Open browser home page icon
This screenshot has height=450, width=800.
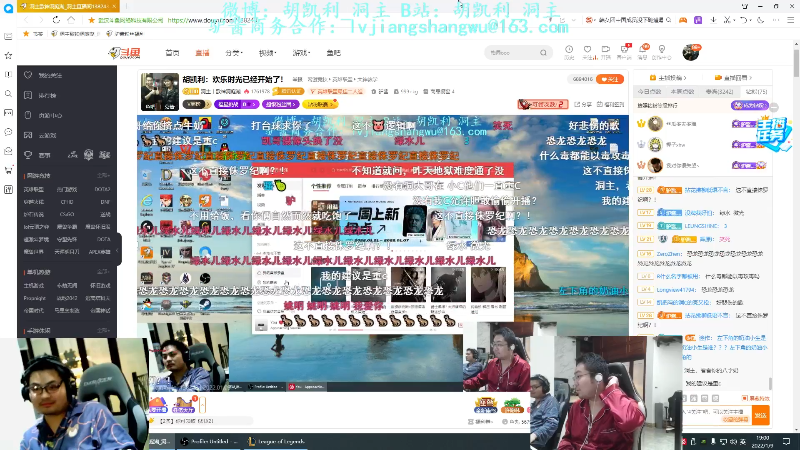click(71, 20)
